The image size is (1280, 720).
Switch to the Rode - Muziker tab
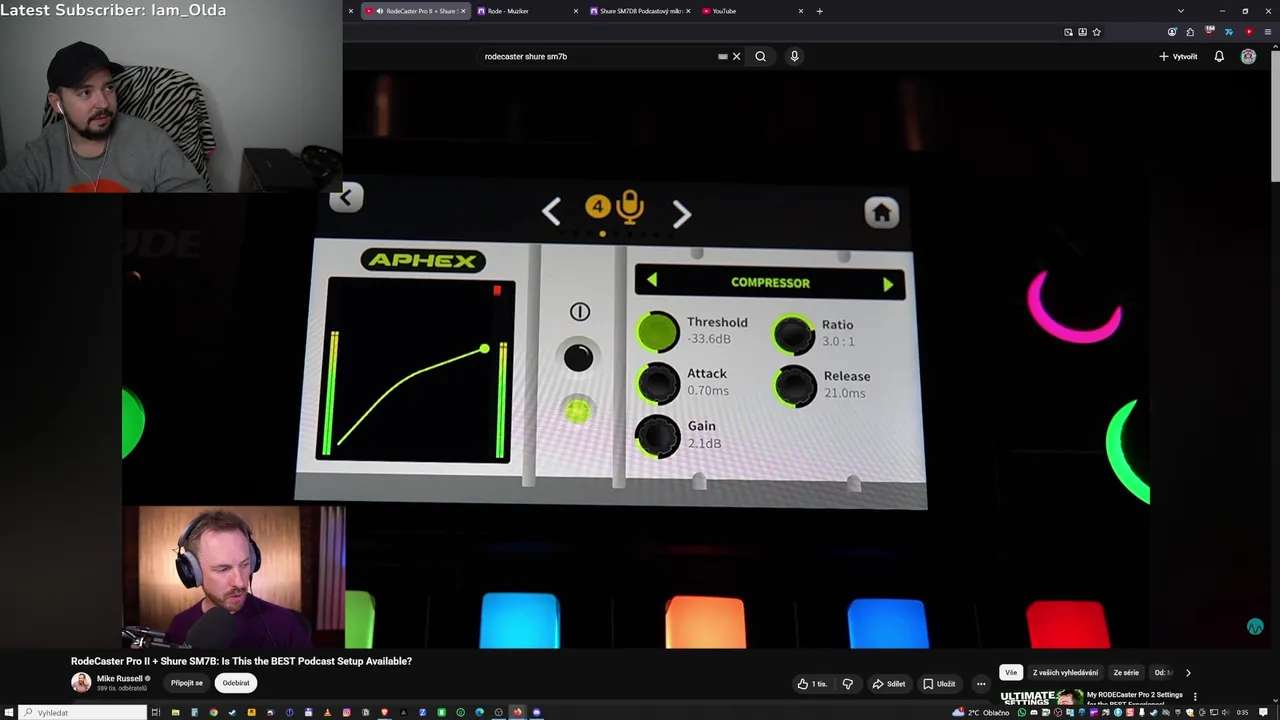point(525,11)
